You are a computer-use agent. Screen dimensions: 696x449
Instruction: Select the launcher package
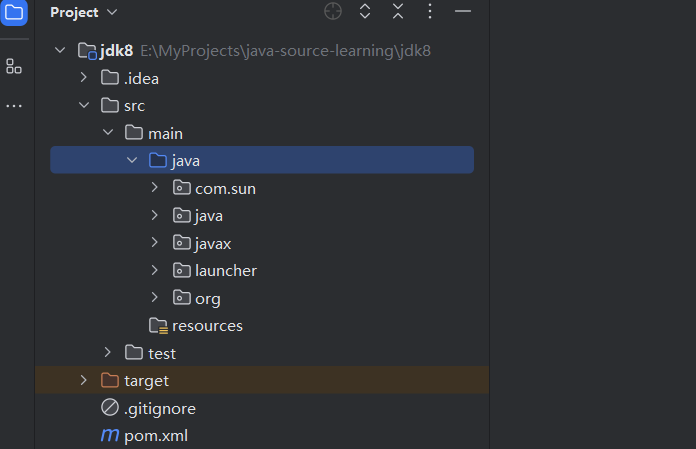coord(225,271)
